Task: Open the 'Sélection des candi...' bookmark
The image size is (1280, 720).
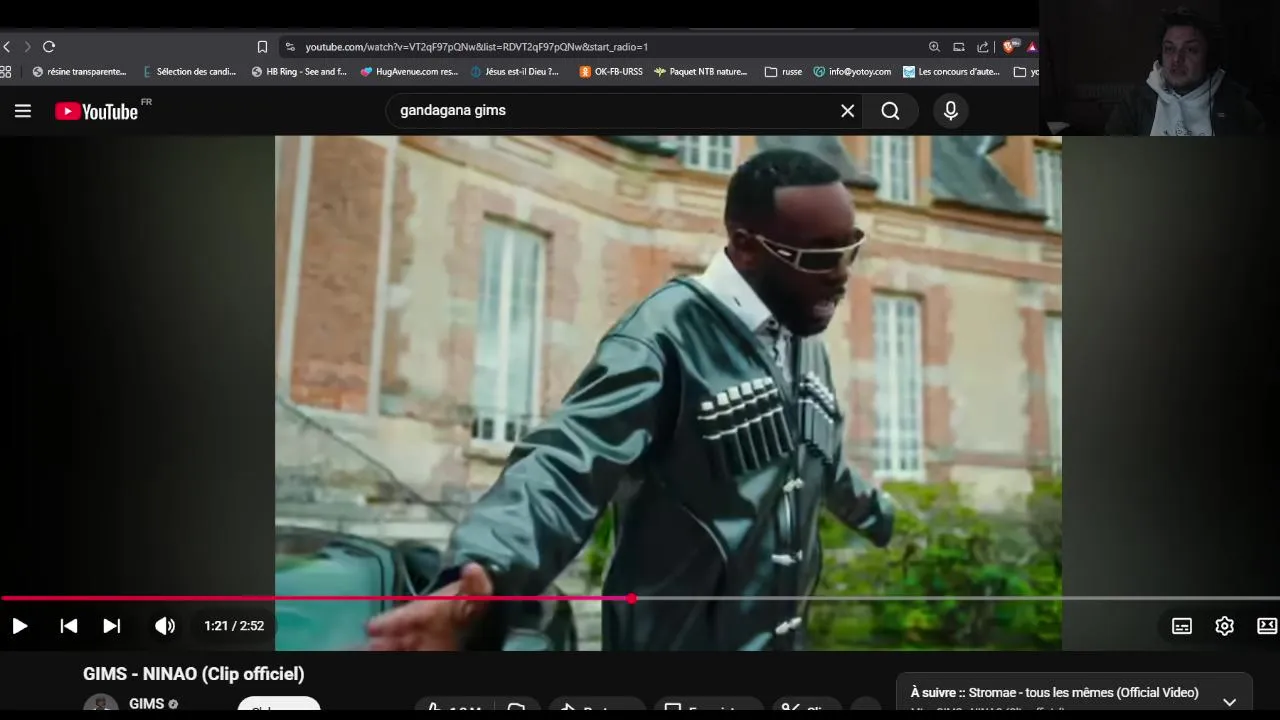Action: coord(190,72)
